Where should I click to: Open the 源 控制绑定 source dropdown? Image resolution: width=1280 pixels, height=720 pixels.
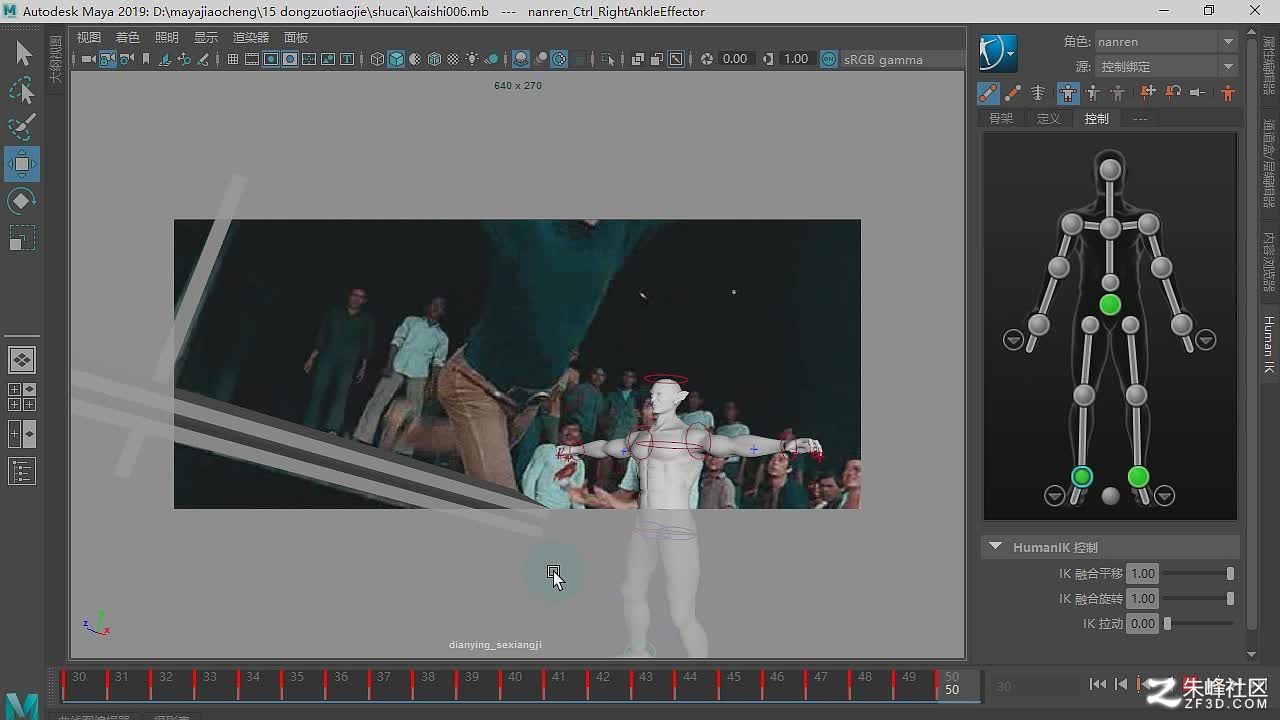[x=1166, y=66]
